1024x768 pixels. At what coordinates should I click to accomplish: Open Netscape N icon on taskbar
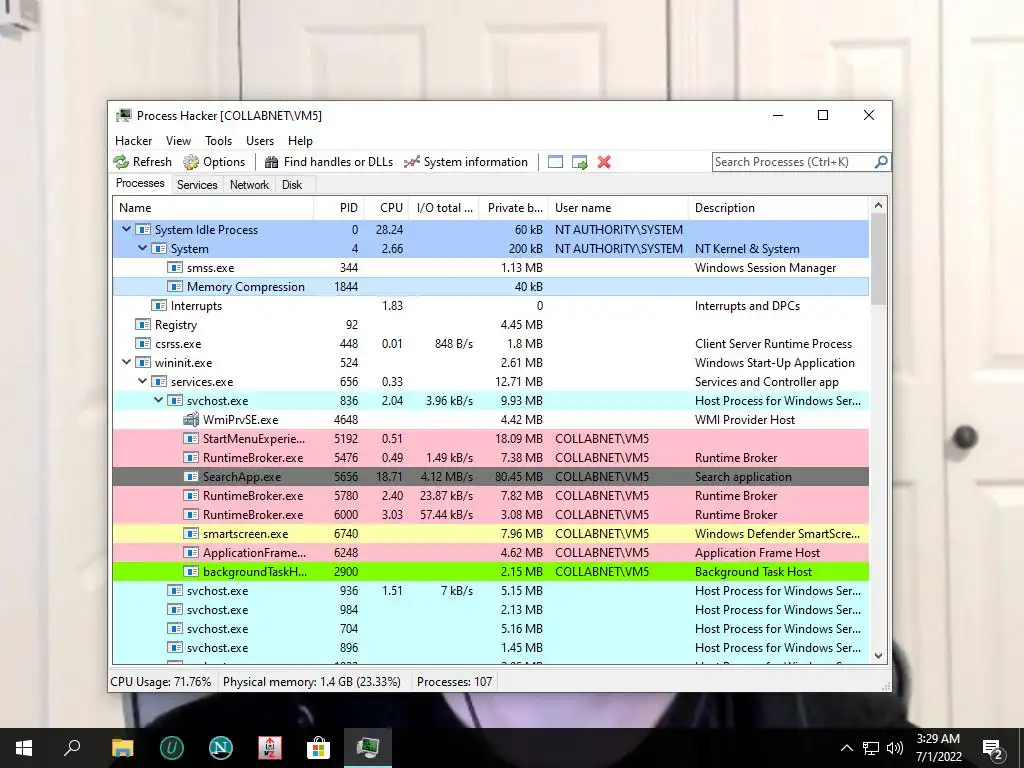click(x=221, y=748)
